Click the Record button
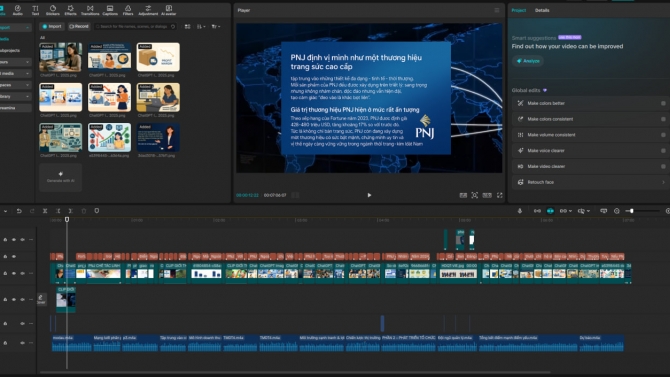The height and width of the screenshot is (377, 670). click(x=79, y=27)
